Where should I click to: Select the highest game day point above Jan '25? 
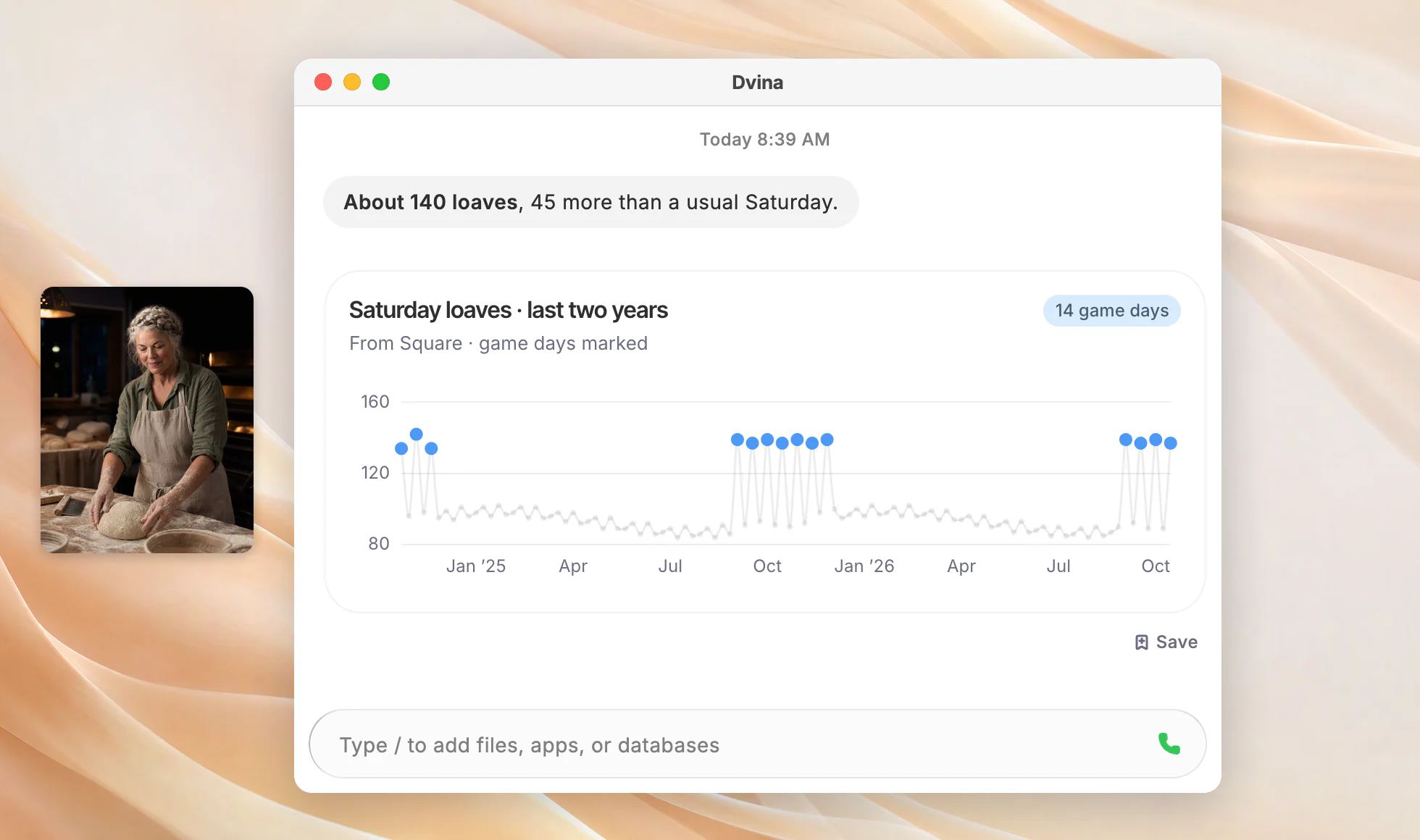[x=416, y=434]
